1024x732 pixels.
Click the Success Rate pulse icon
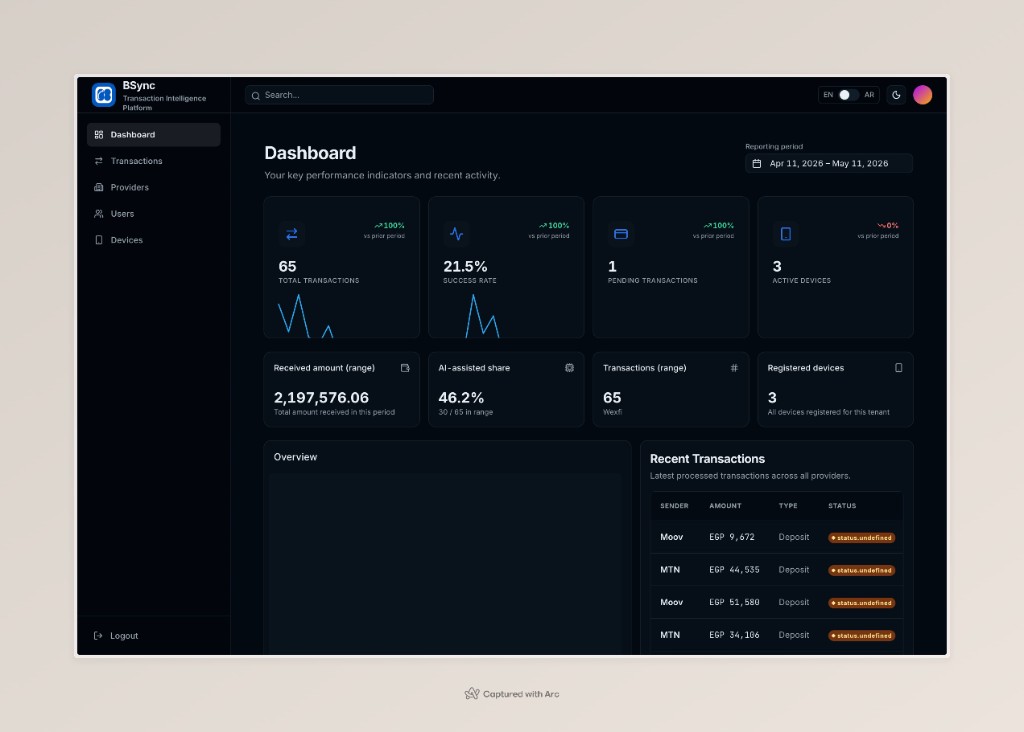click(456, 234)
